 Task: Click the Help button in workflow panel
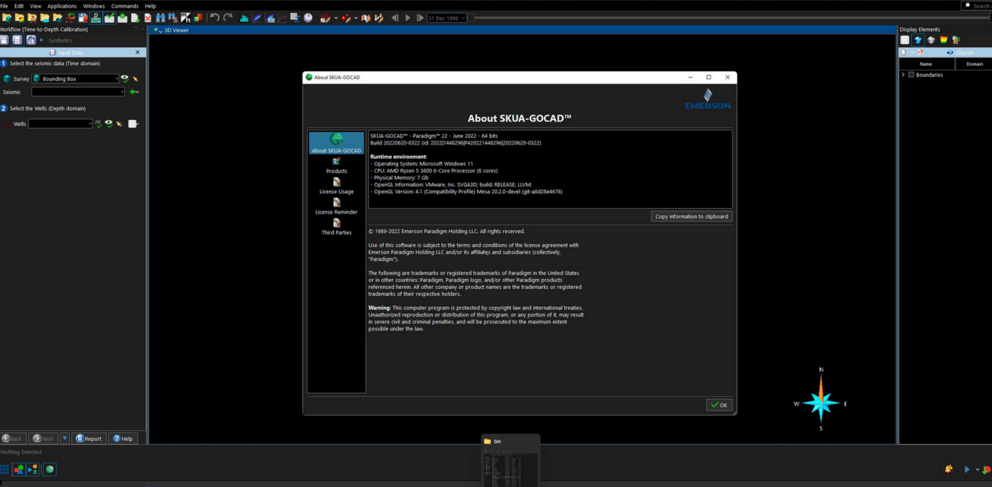(123, 438)
